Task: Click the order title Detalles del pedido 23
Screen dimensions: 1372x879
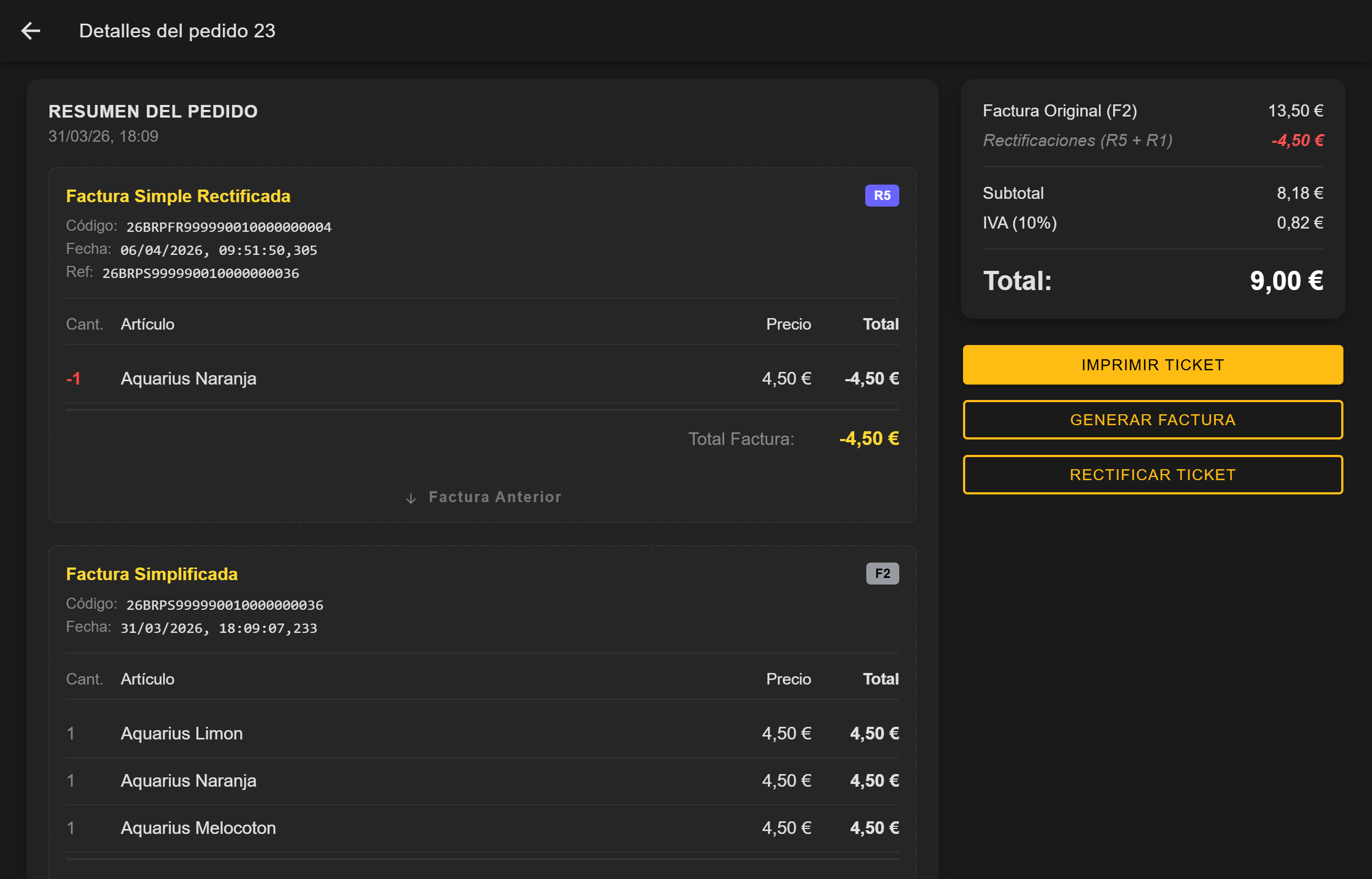Action: tap(178, 31)
